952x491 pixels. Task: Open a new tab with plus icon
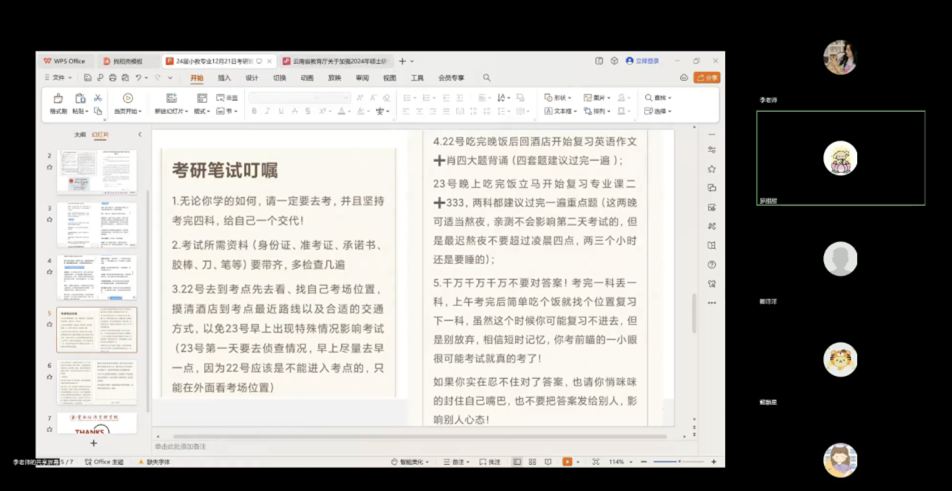(403, 61)
